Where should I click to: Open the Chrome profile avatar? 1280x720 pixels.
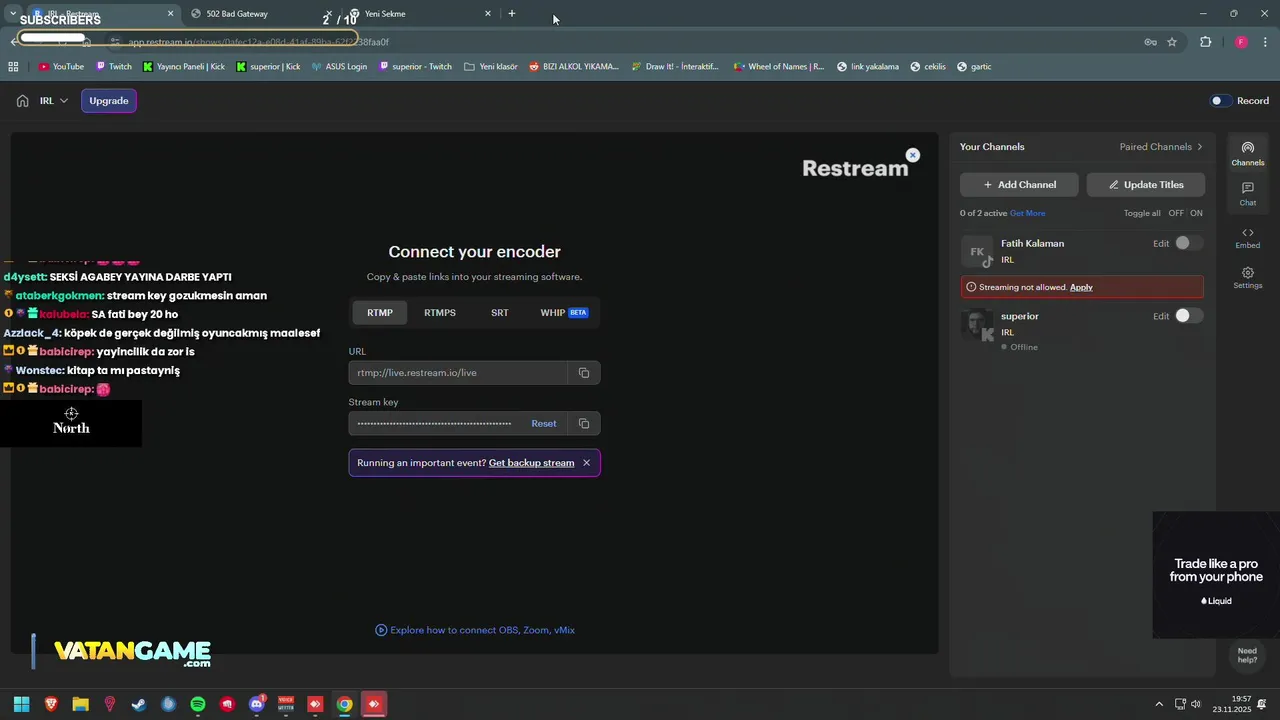(1241, 42)
